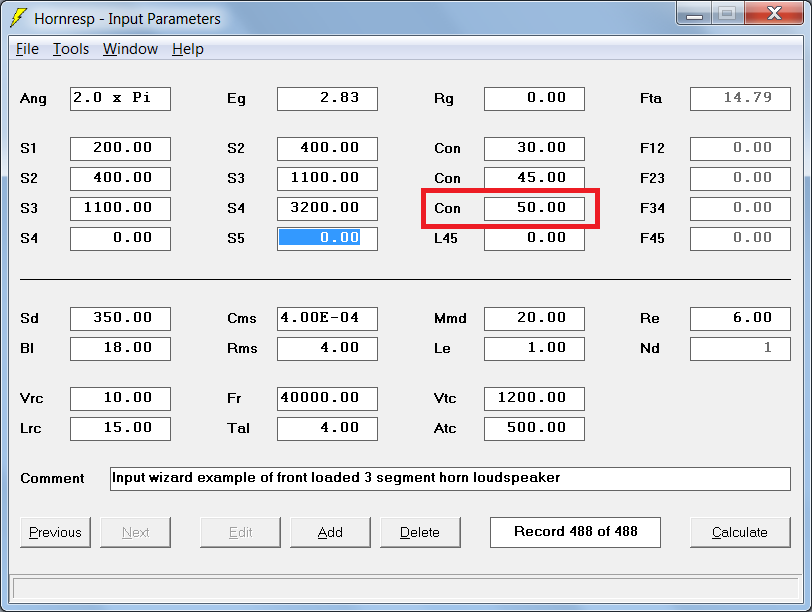Select the Ang field showing 2.0 x Pi

120,99
